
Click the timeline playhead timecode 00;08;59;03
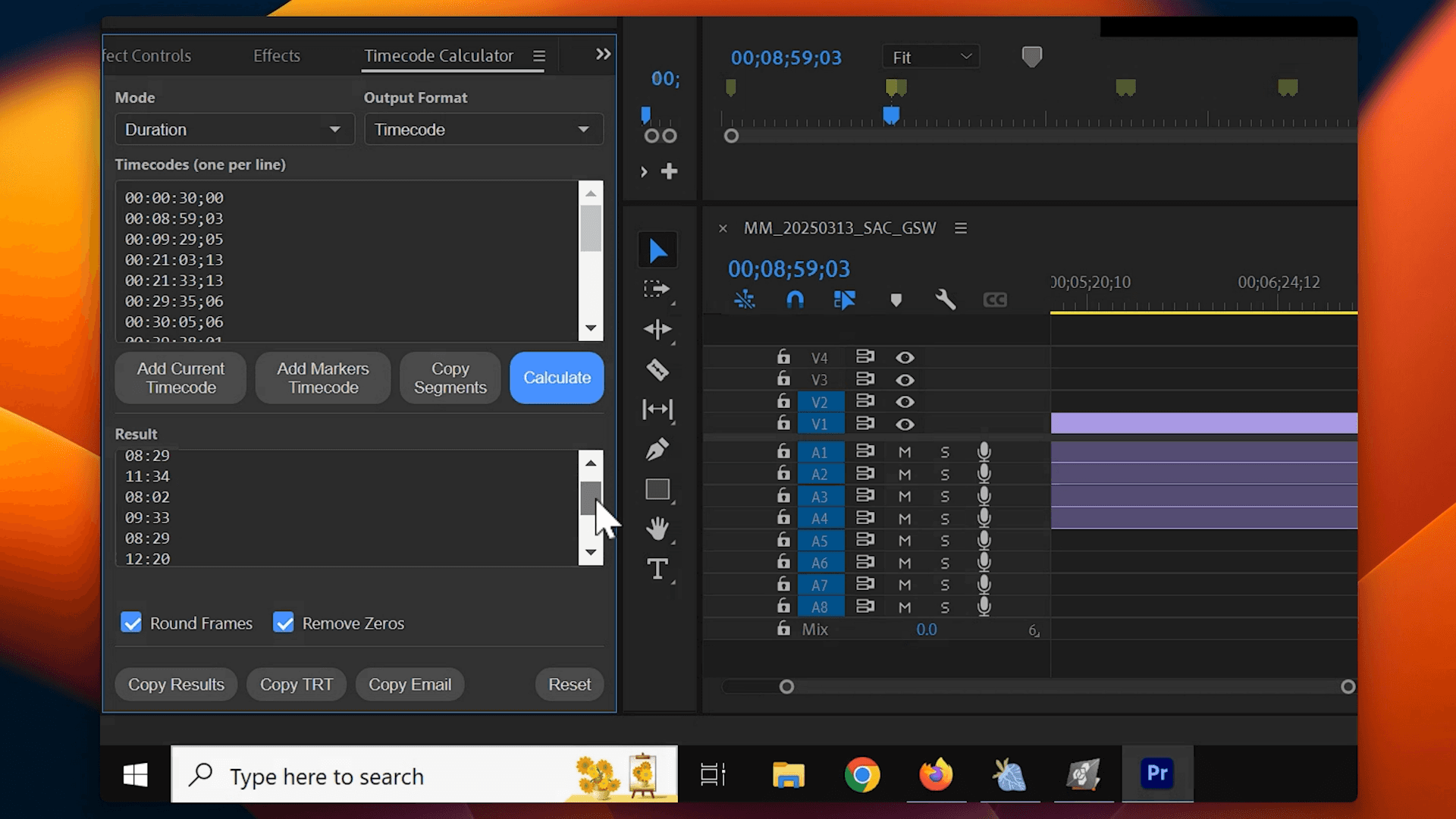[x=789, y=268]
